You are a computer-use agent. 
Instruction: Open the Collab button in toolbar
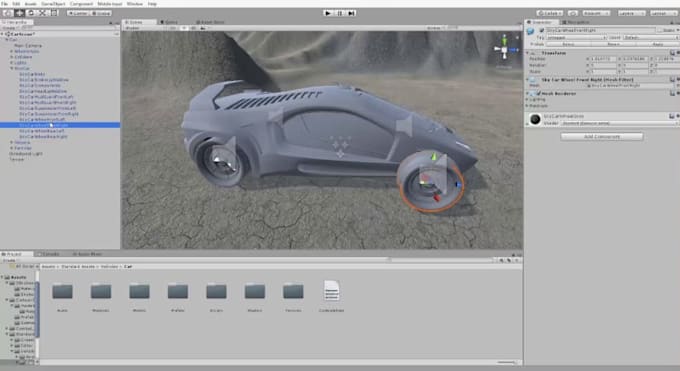coord(549,13)
